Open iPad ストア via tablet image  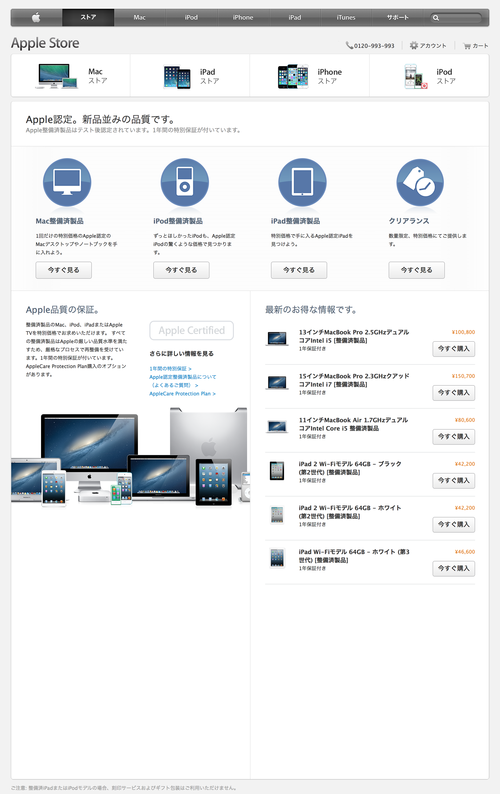coord(177,77)
